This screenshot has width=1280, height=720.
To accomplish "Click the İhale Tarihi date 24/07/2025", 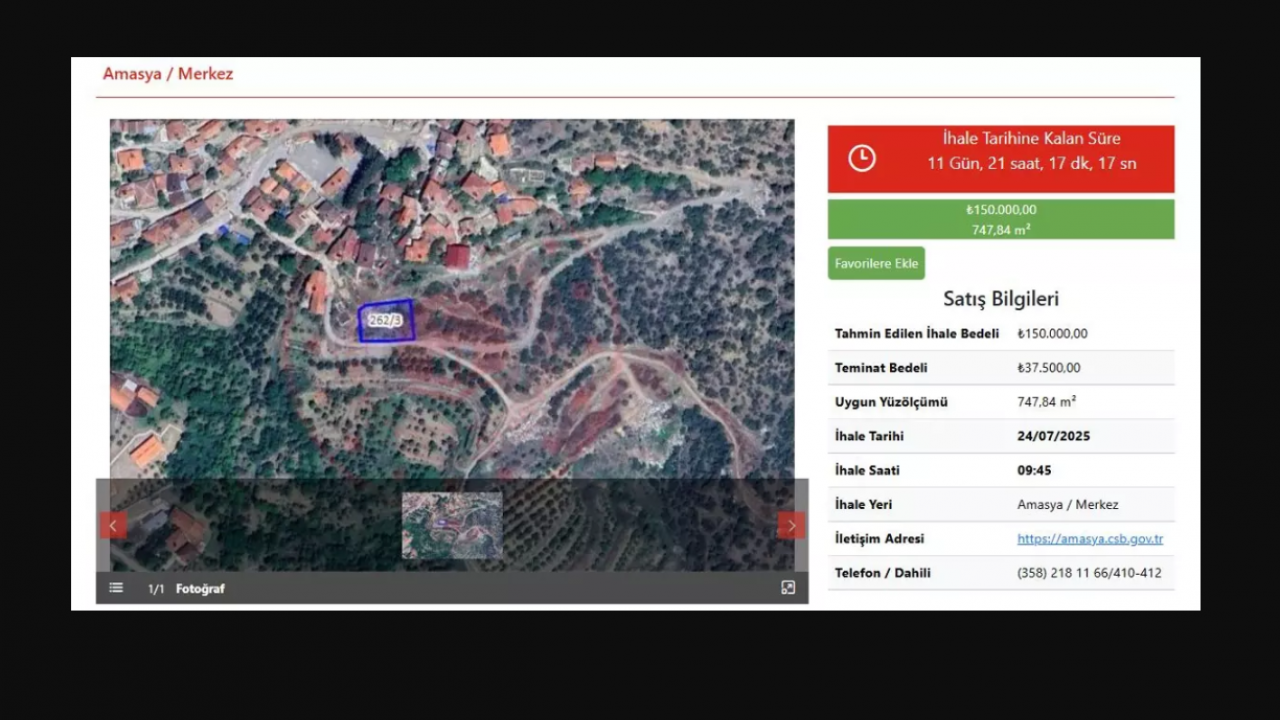I will tap(1053, 436).
